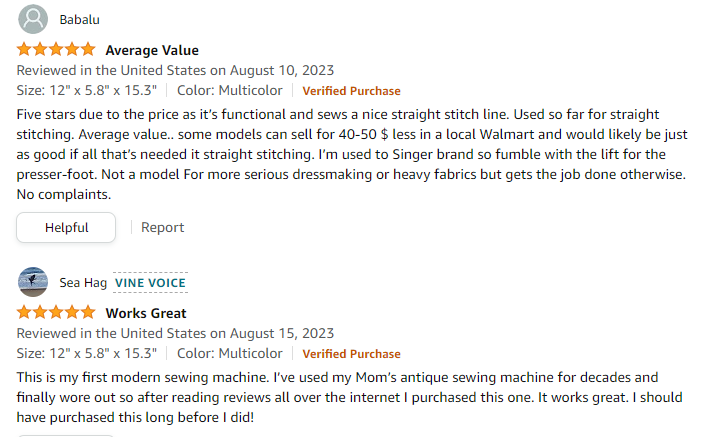708x437 pixels.
Task: Click Verified Purchase on Babalu's review
Action: (351, 91)
